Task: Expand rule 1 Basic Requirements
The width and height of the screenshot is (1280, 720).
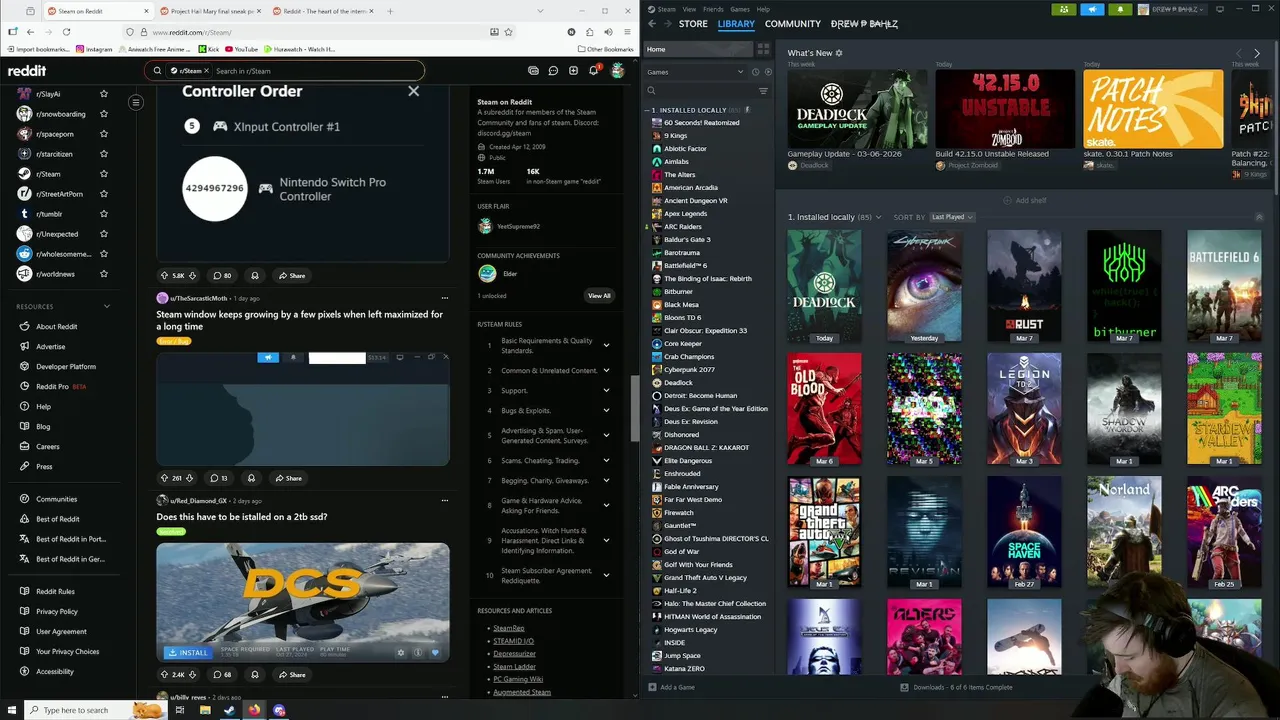Action: tap(606, 345)
